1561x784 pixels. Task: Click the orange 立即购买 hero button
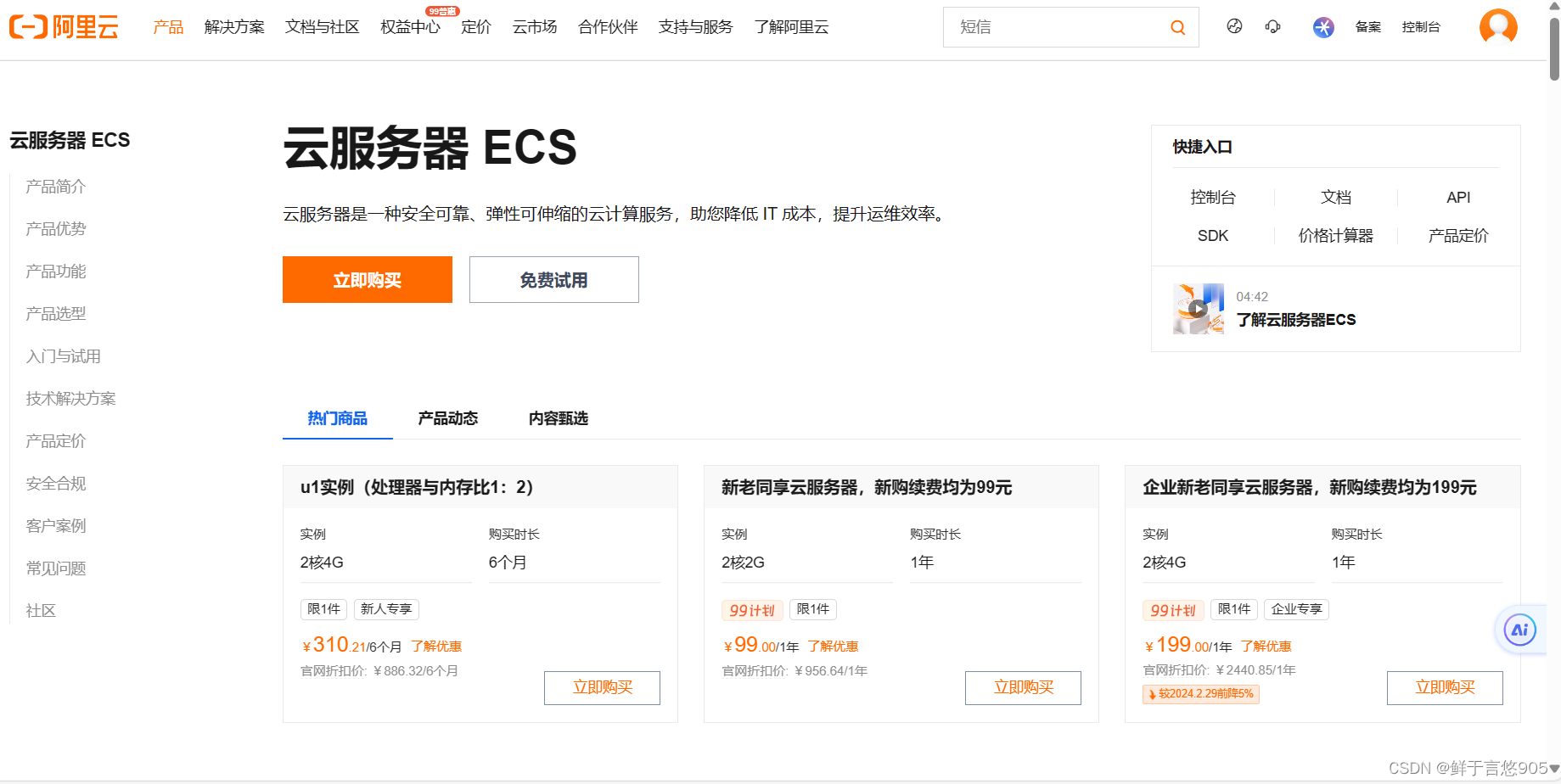pos(368,280)
